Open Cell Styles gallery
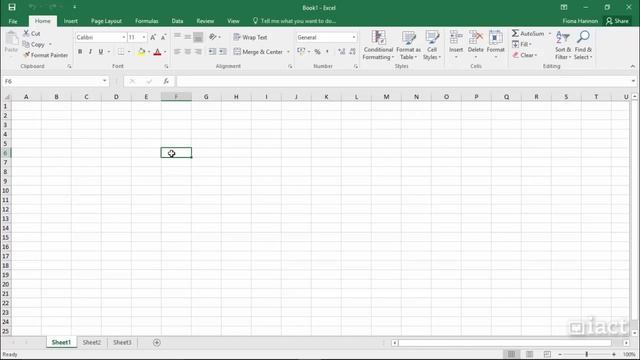Viewport: 640px width, 360px height. tap(432, 45)
